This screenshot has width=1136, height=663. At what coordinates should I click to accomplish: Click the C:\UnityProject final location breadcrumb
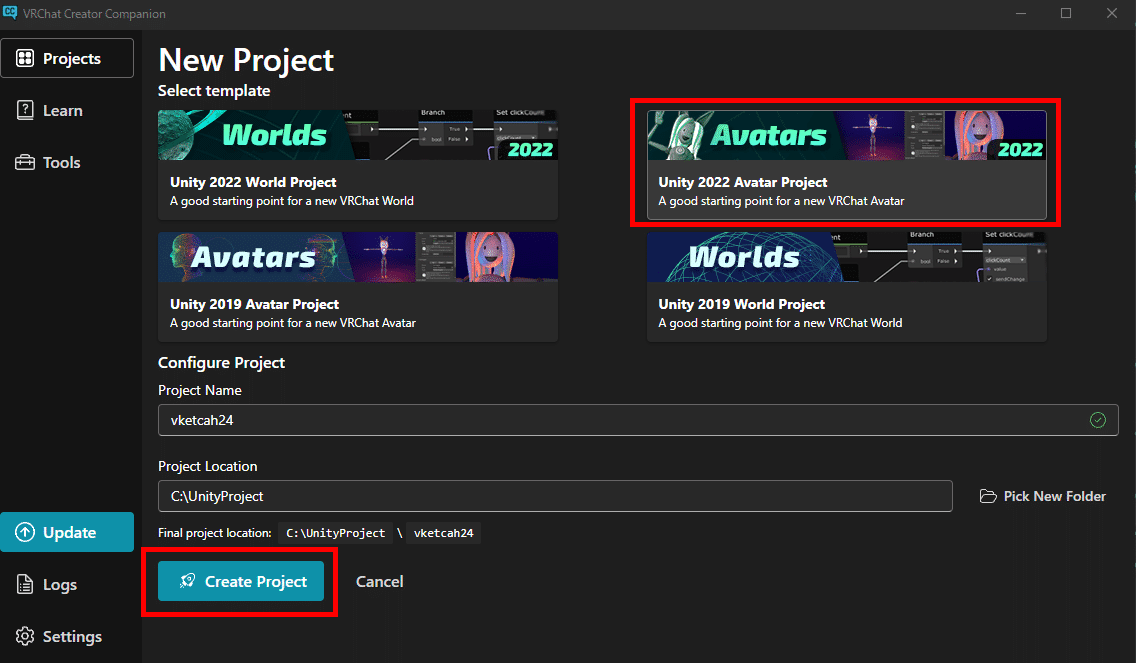click(x=335, y=532)
